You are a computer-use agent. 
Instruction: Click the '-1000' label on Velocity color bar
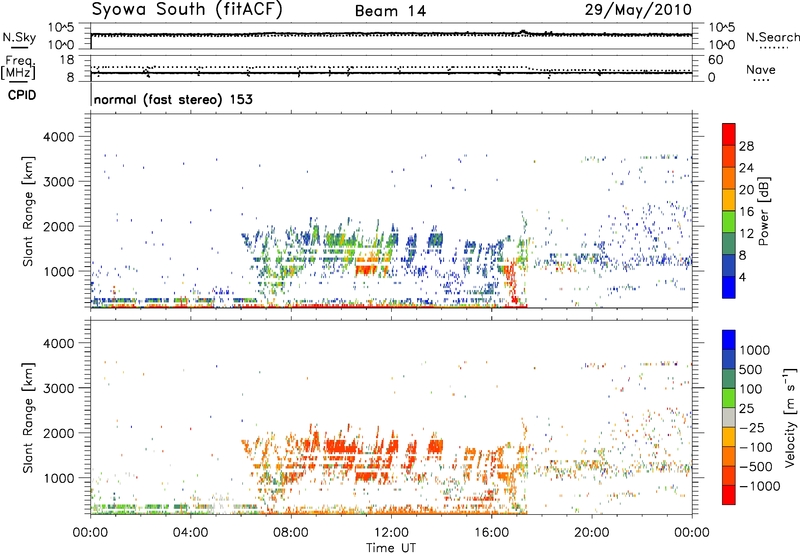(759, 486)
